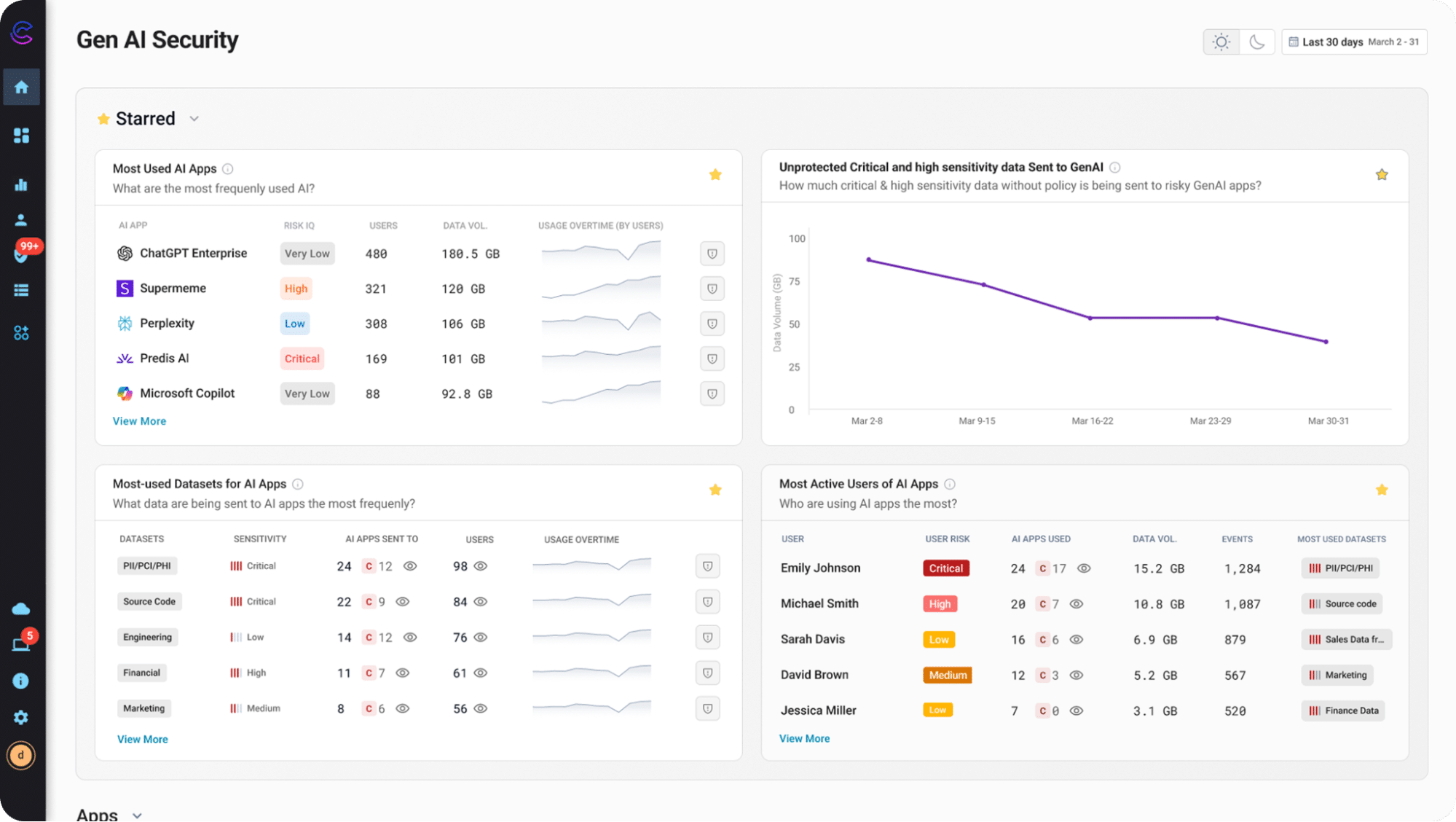Open the bar chart analytics sidebar icon
This screenshot has height=822, width=1456.
click(x=21, y=184)
